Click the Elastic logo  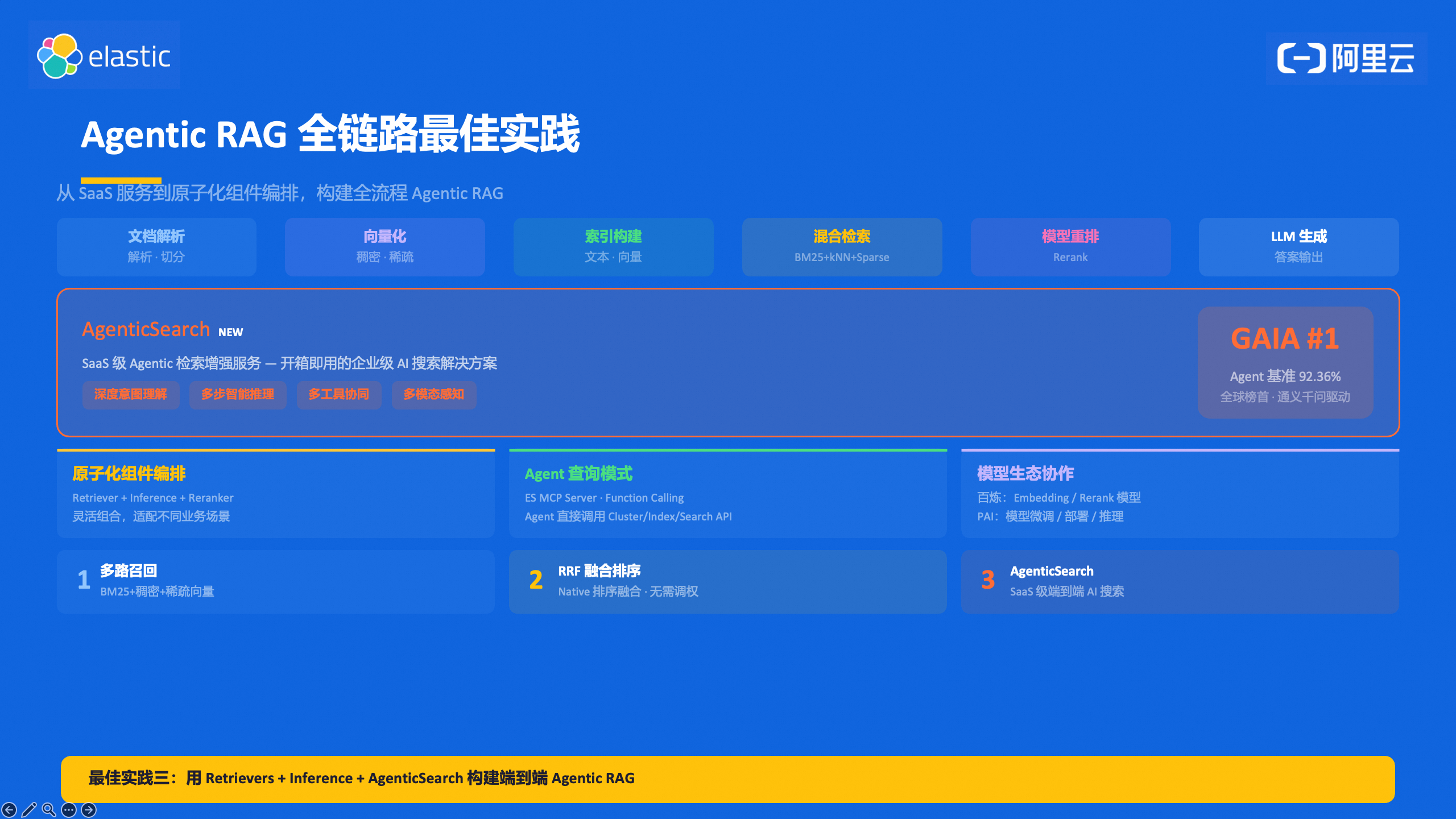(x=104, y=55)
